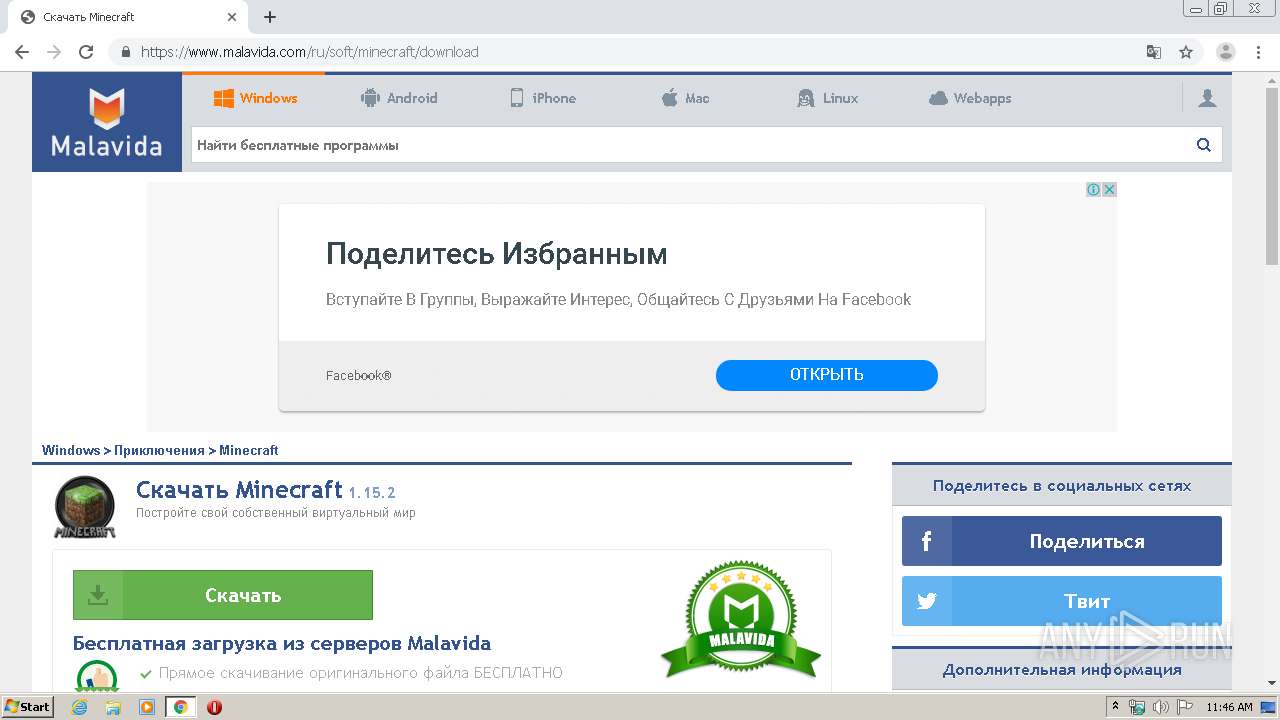Click the red Opera taskbar icon
This screenshot has width=1280, height=720.
pyautogui.click(x=214, y=707)
